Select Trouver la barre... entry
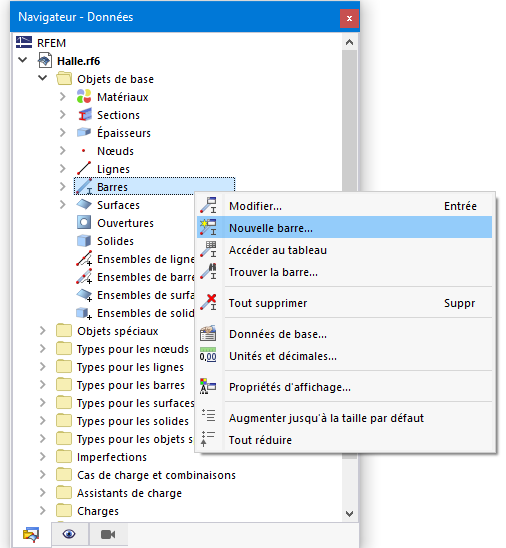The image size is (506, 548). coord(345,272)
